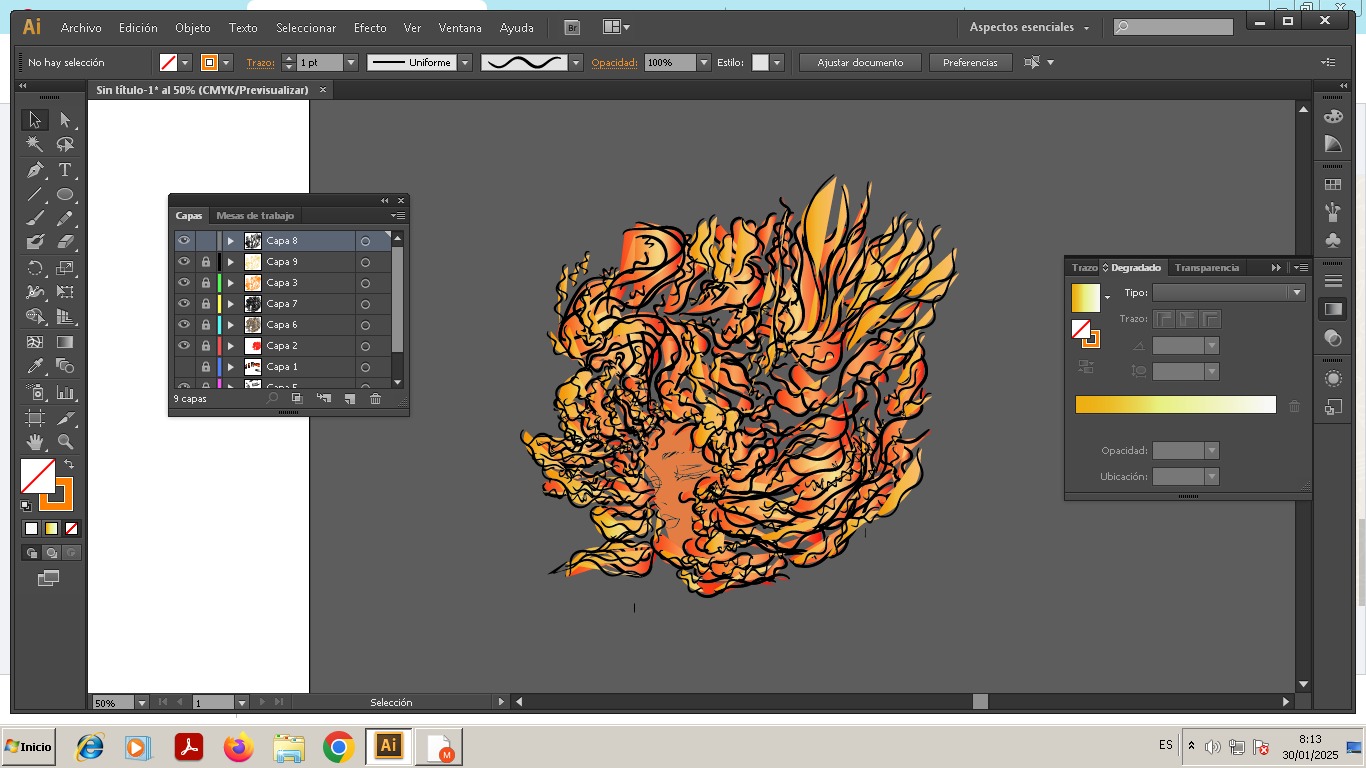Select the Pencil tool
Screen dimensions: 1366x768
65,219
